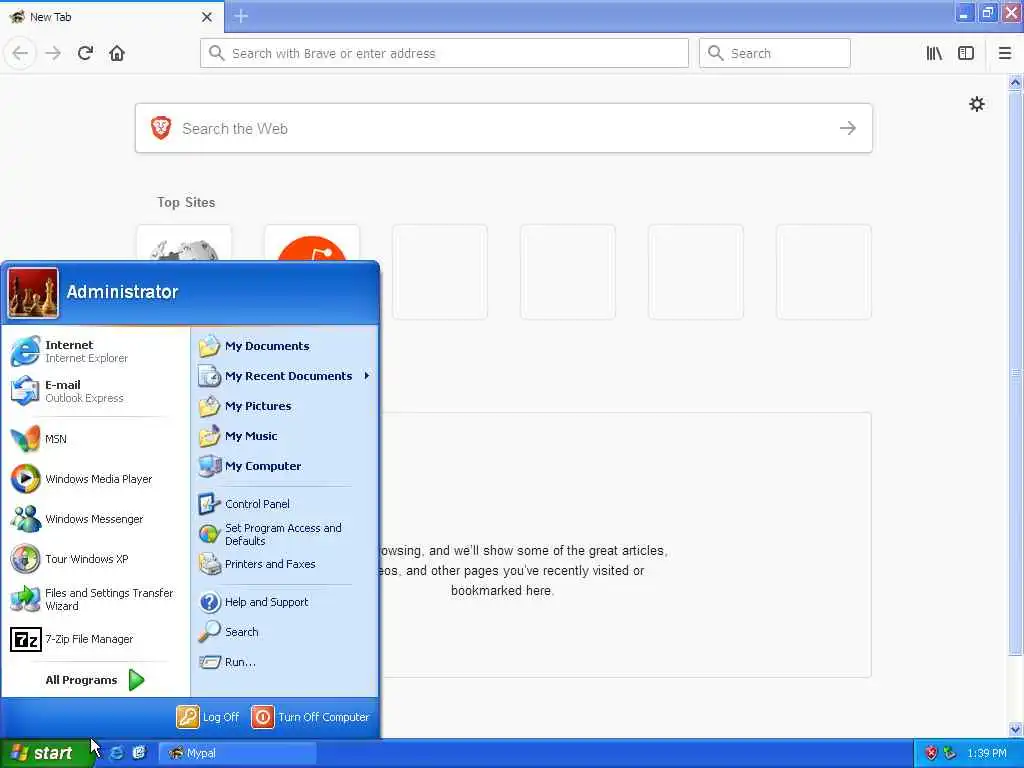Open Printers and Faxes
The height and width of the screenshot is (768, 1024).
click(285, 564)
